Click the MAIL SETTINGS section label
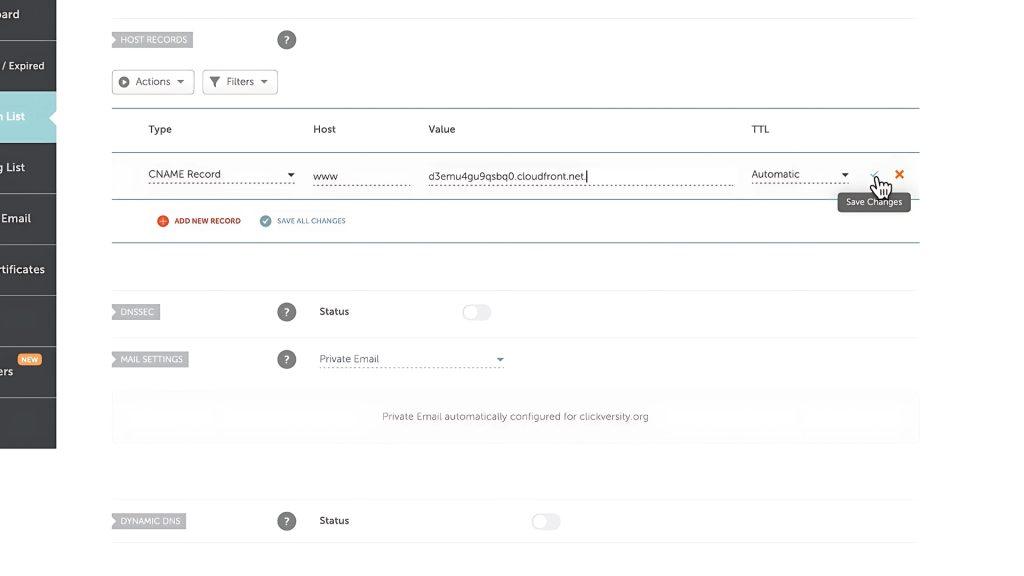This screenshot has width=1024, height=576. click(151, 359)
